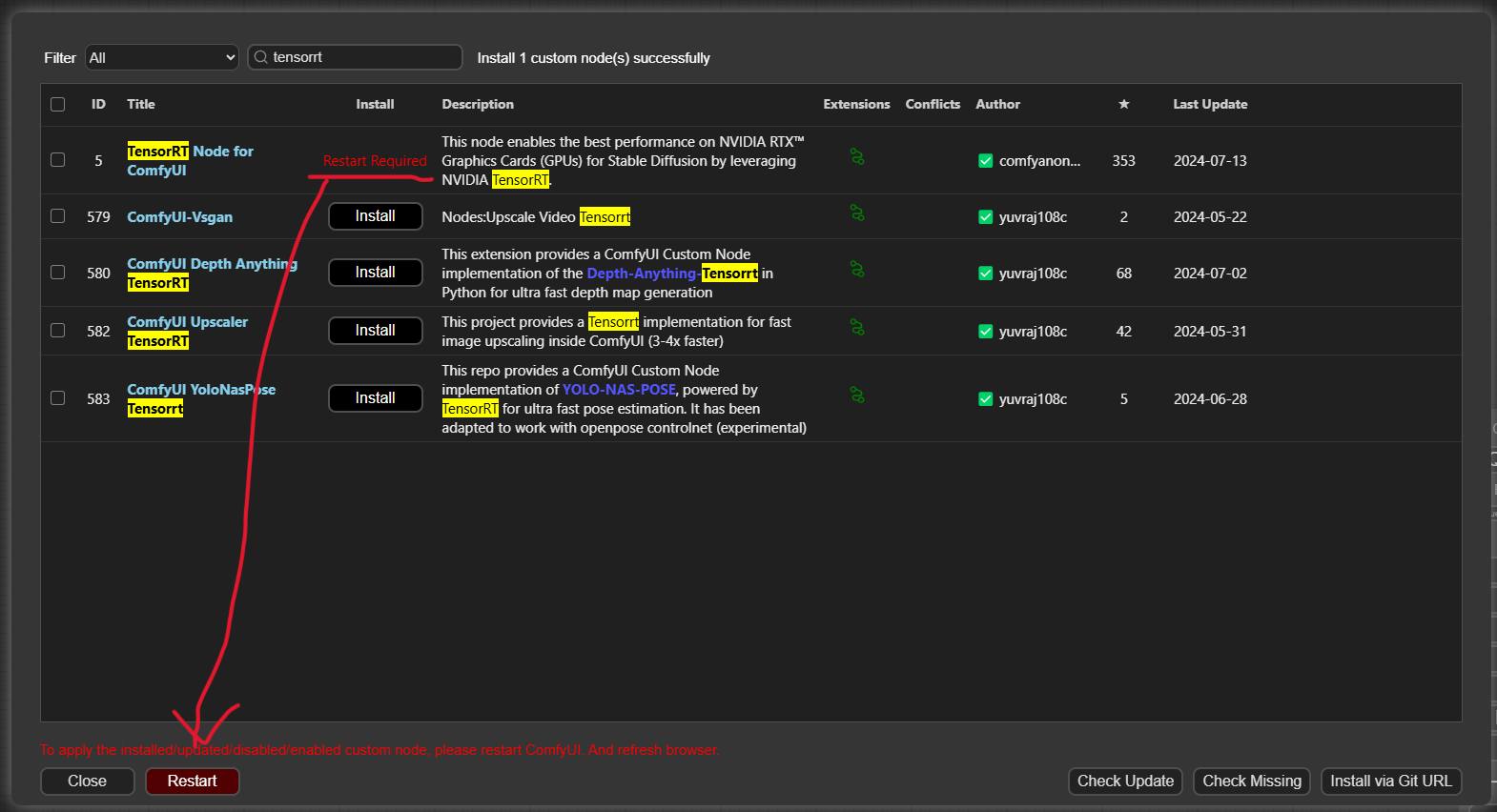
Task: Check the box for TensorRT Node for ComfyUI
Action: coord(58,159)
